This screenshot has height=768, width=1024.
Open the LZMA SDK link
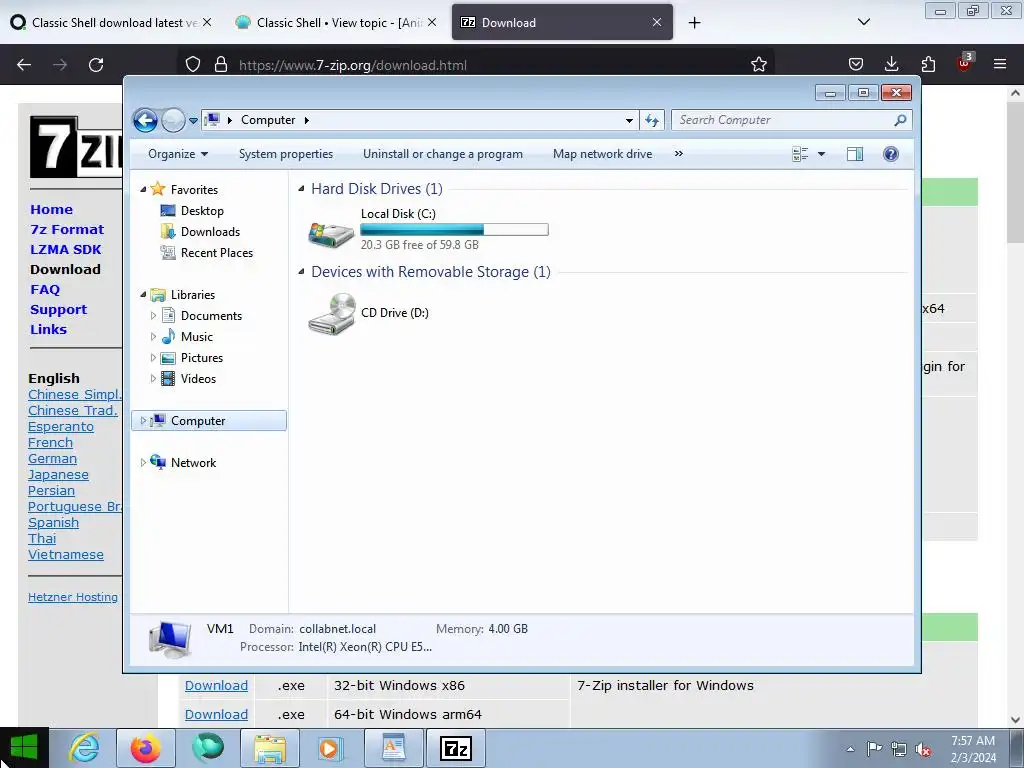tap(65, 249)
